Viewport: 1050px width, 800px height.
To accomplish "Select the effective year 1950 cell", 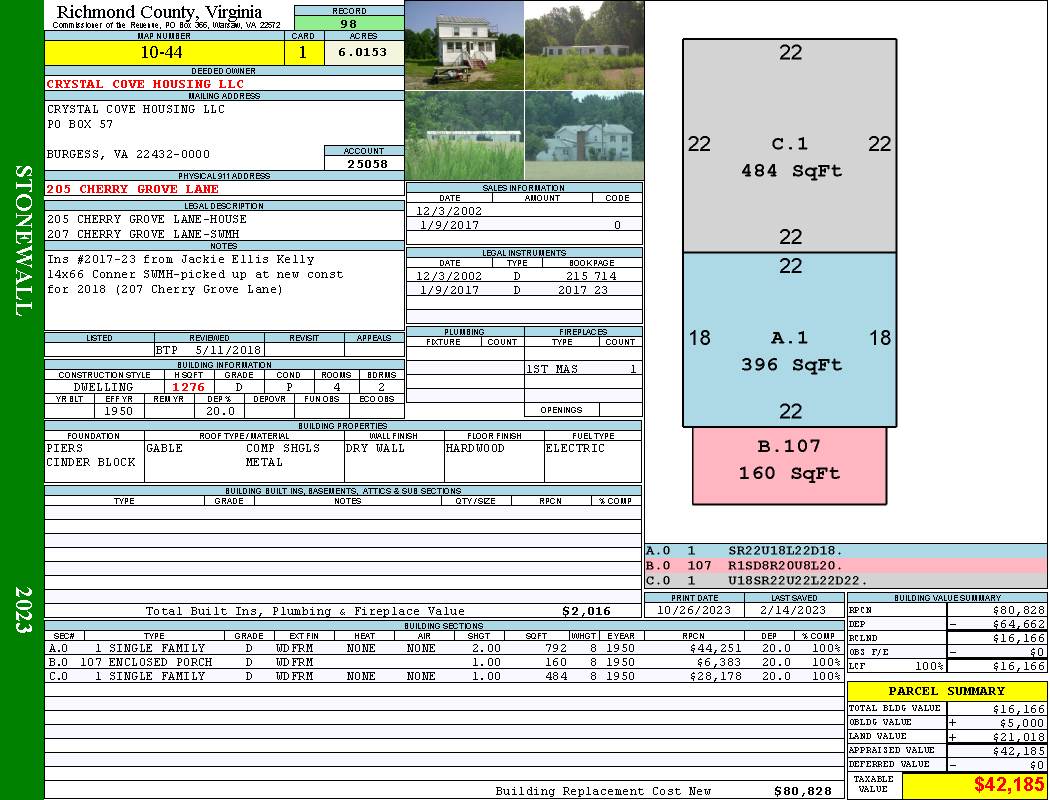I will pyautogui.click(x=119, y=411).
